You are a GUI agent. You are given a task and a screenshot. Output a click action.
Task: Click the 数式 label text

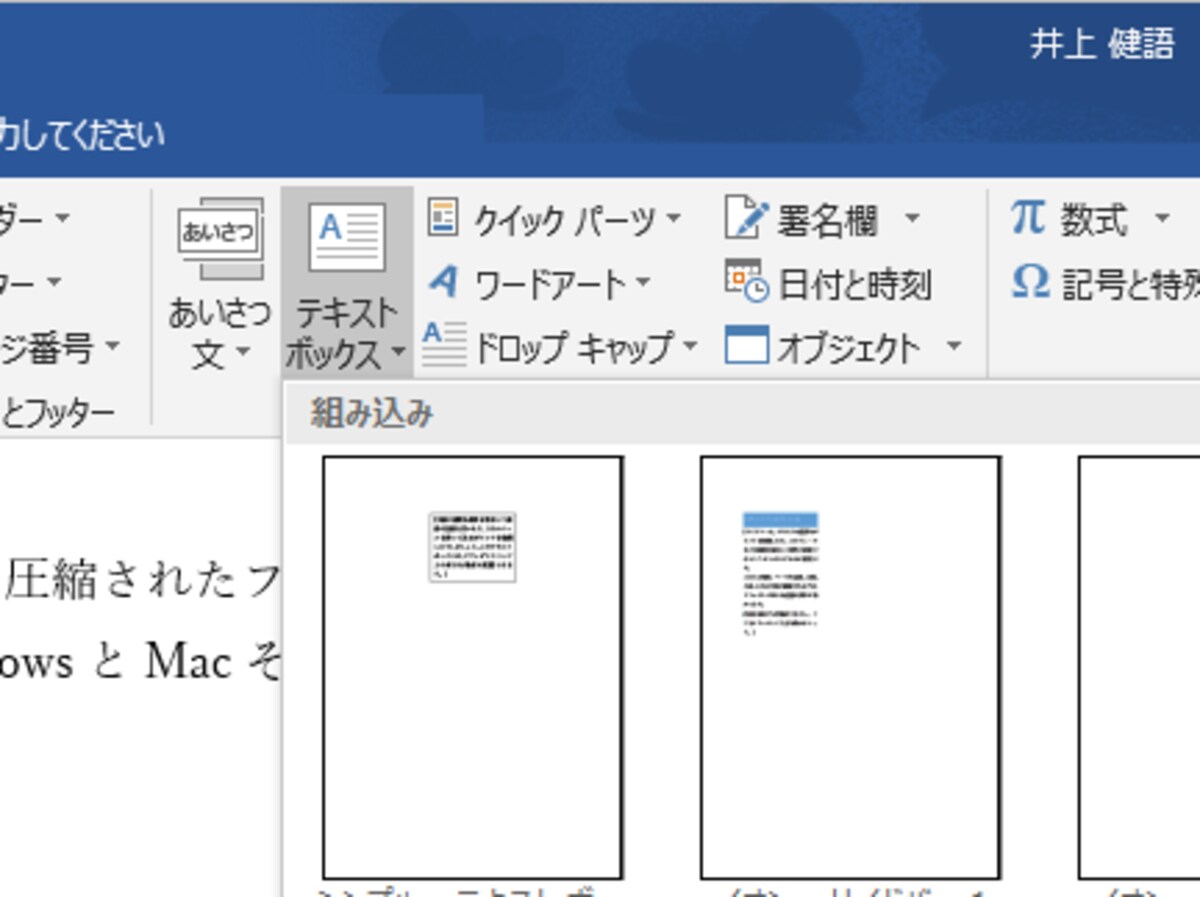[x=1095, y=220]
